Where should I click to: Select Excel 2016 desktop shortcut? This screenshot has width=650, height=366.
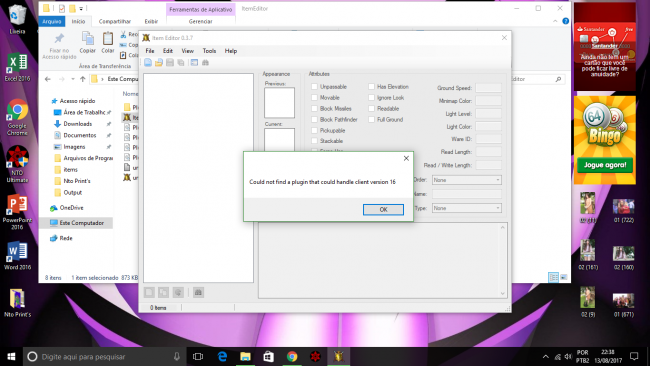[x=17, y=68]
